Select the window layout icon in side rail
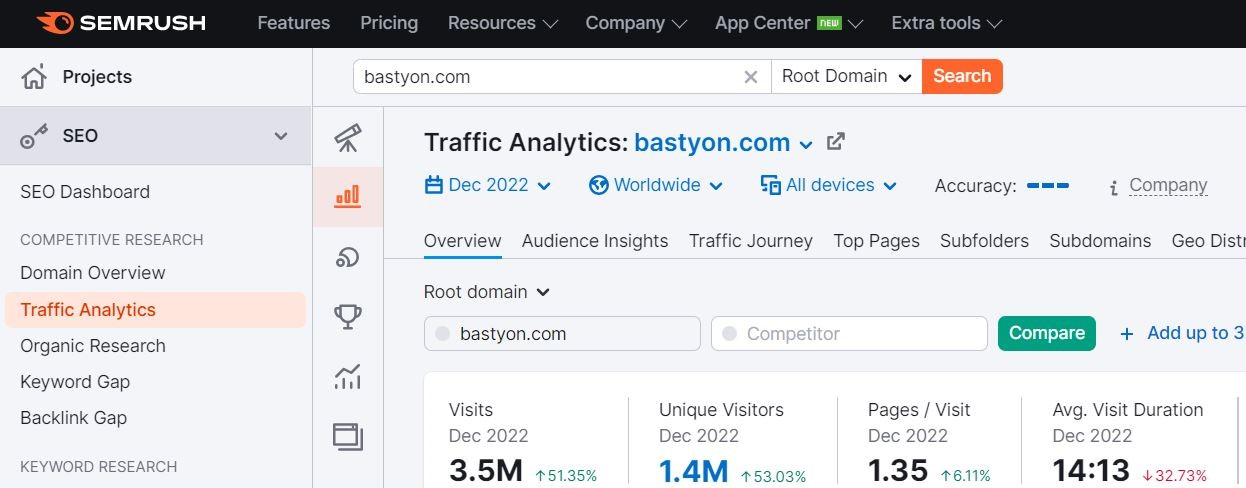Image resolution: width=1246 pixels, height=488 pixels. click(x=347, y=436)
